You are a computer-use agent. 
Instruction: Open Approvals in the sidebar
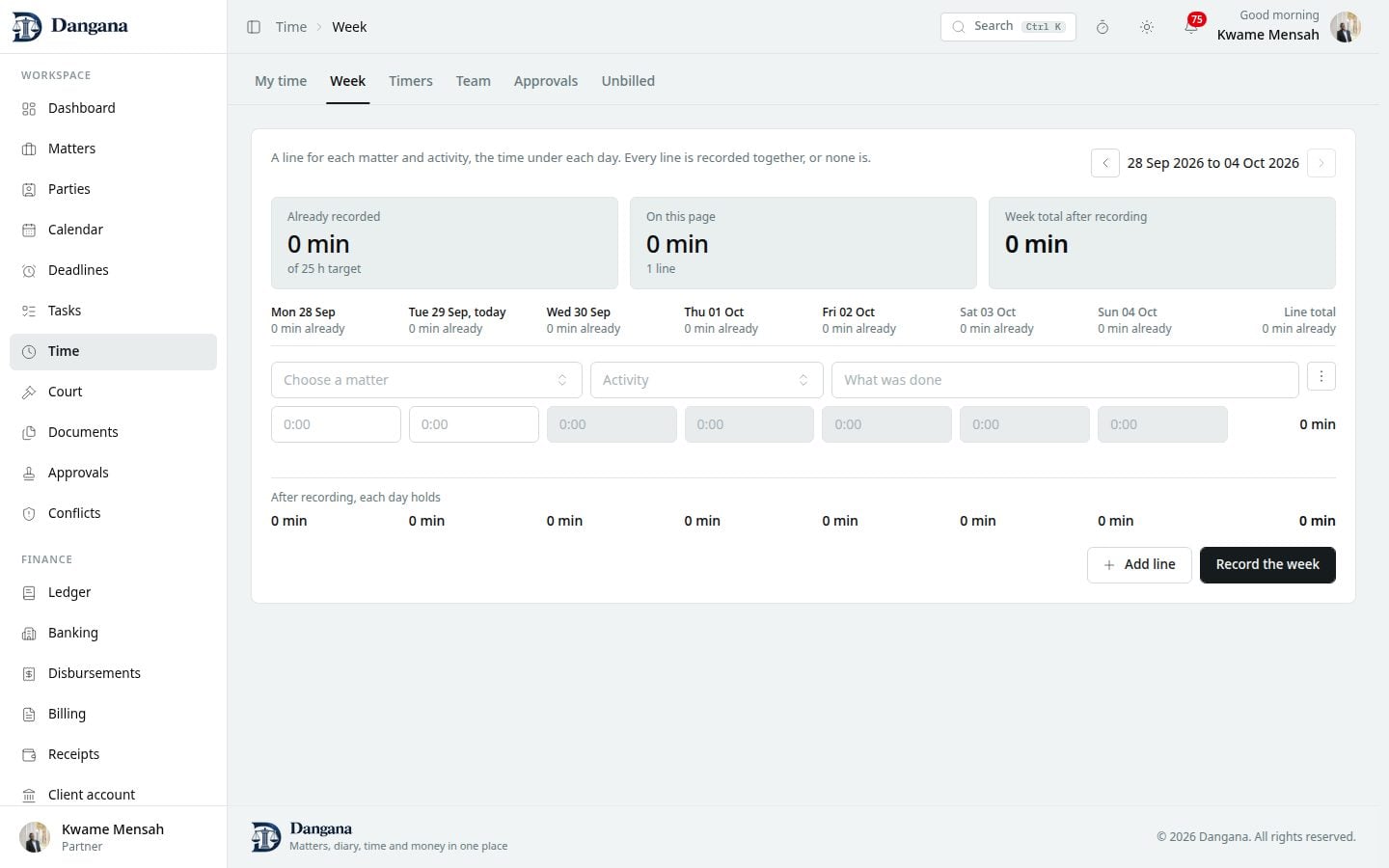tap(113, 473)
